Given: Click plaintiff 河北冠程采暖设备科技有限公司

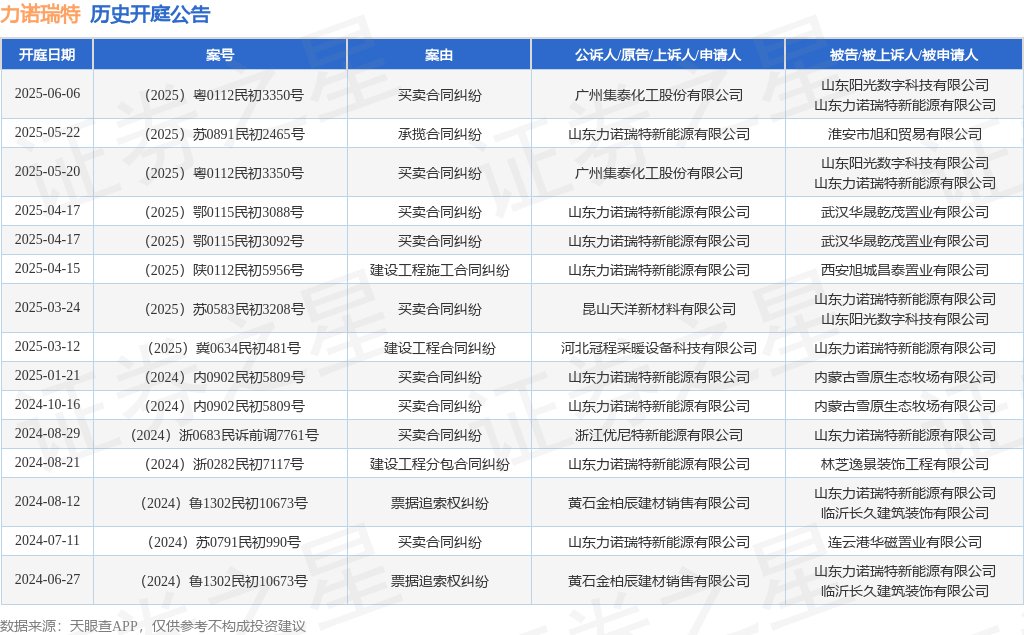Looking at the screenshot, I should [x=658, y=348].
